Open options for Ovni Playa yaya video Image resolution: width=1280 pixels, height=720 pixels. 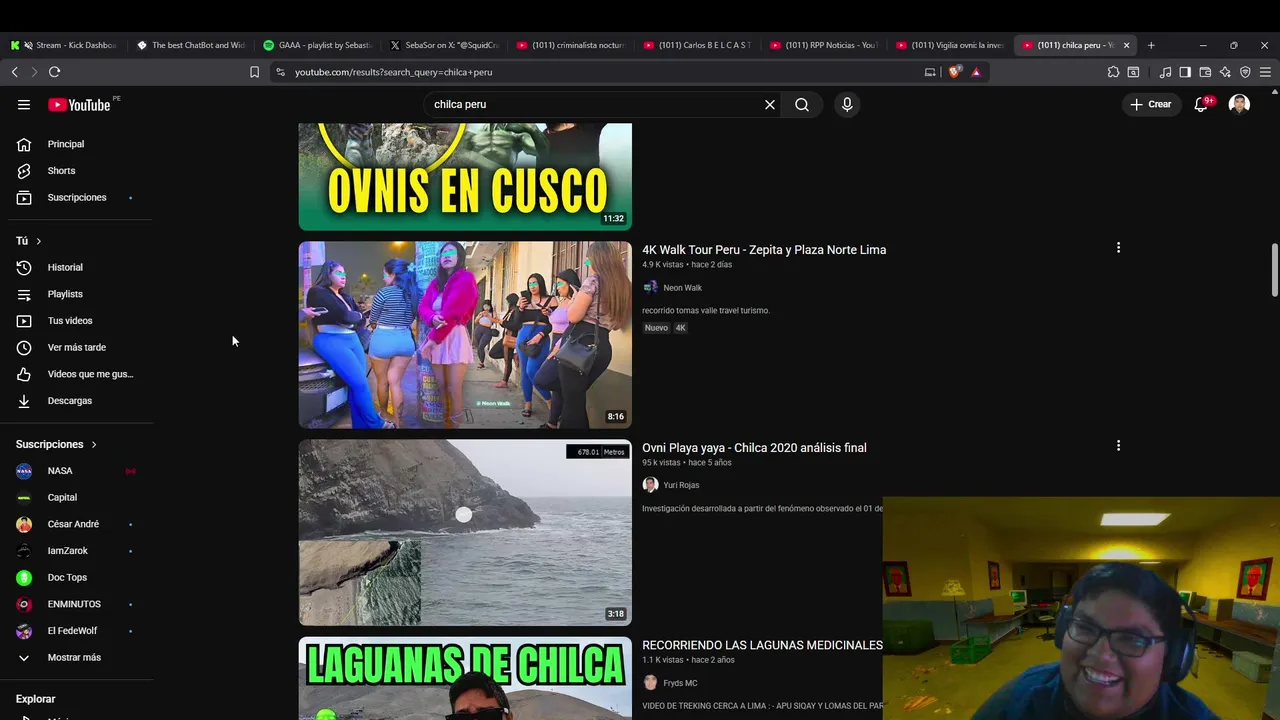1118,446
